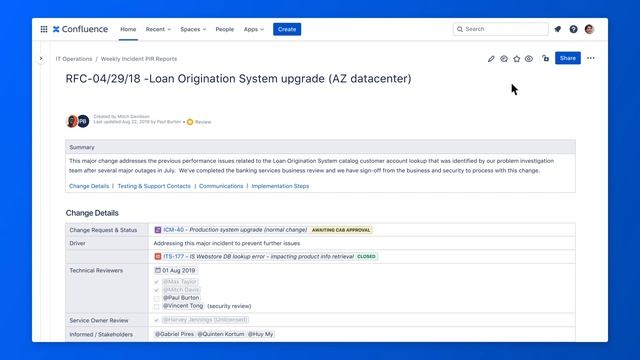Click the 01 Aug 2019 date text
The height and width of the screenshot is (360, 640).
tap(179, 270)
